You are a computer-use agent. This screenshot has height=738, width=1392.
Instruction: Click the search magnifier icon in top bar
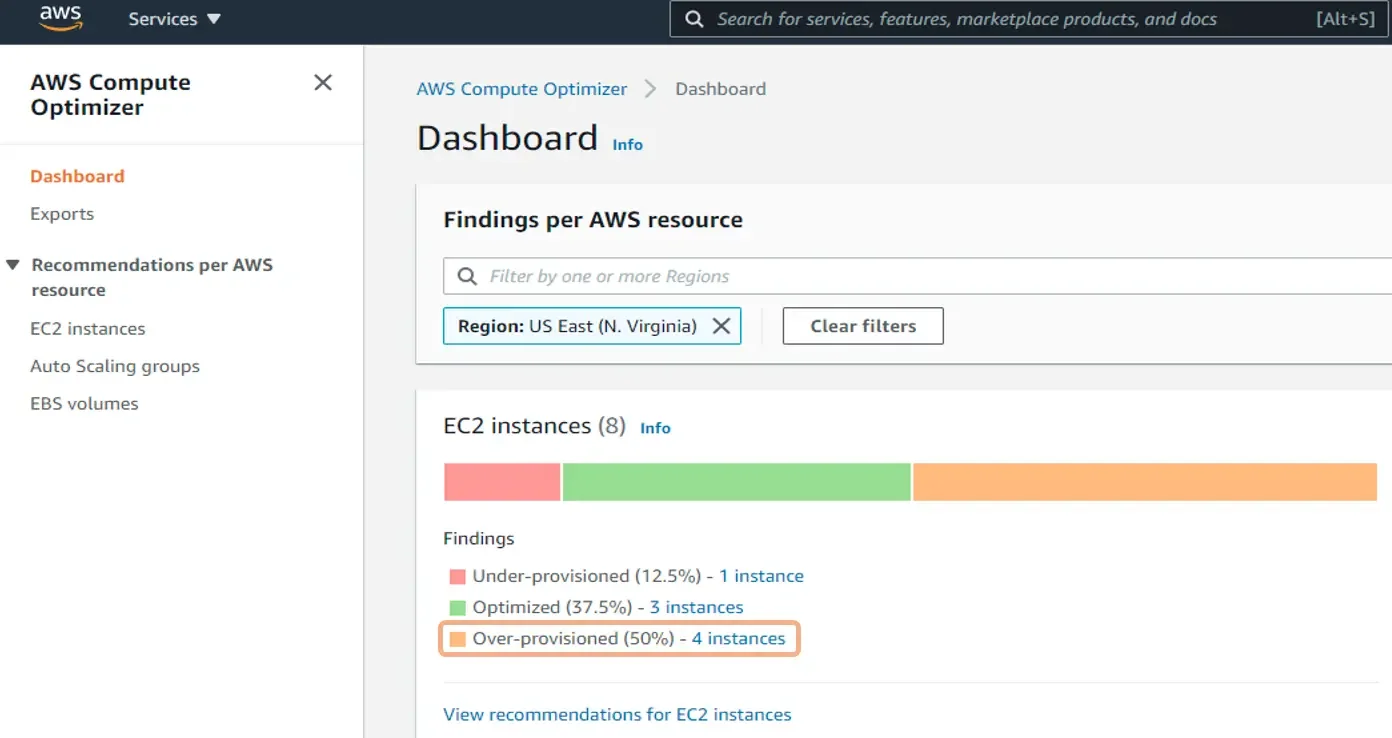(x=694, y=19)
